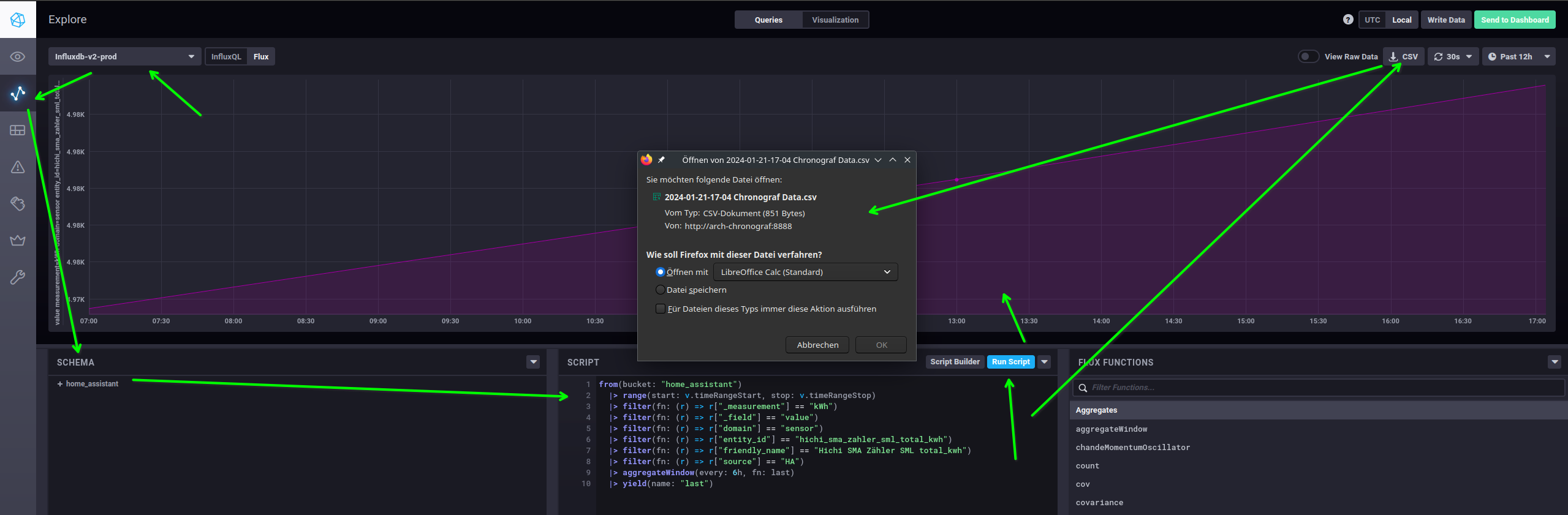Screen dimensions: 1568x515
Task: Close the Firefox download dialog
Action: [x=907, y=160]
